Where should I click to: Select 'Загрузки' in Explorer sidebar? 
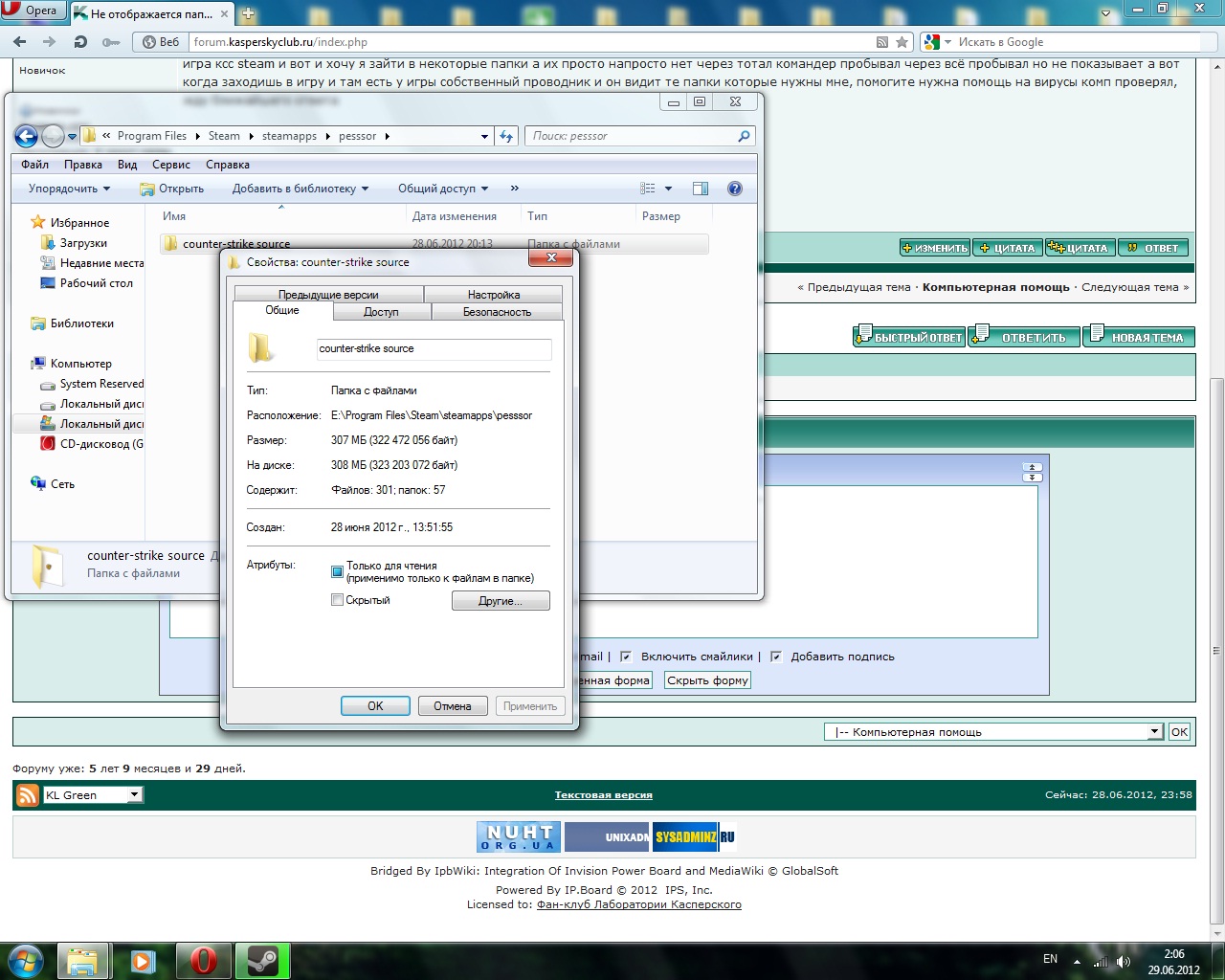coord(83,243)
